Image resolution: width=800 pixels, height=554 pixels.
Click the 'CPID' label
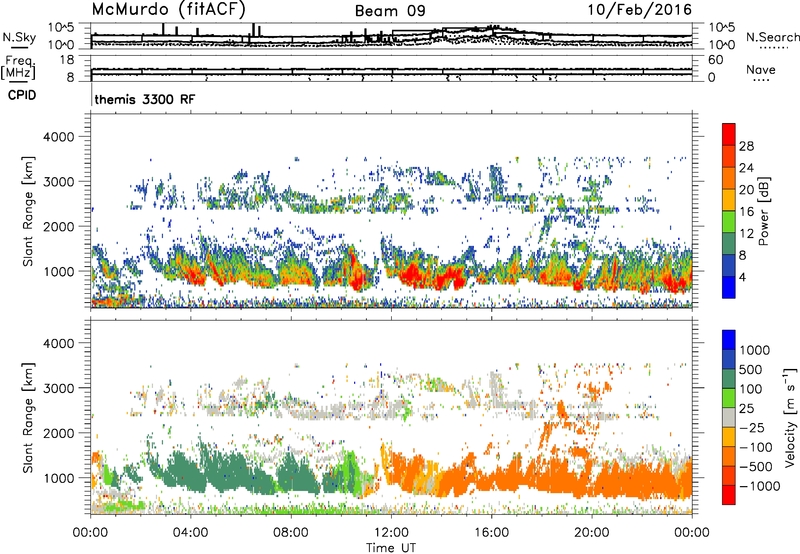pyautogui.click(x=22, y=95)
